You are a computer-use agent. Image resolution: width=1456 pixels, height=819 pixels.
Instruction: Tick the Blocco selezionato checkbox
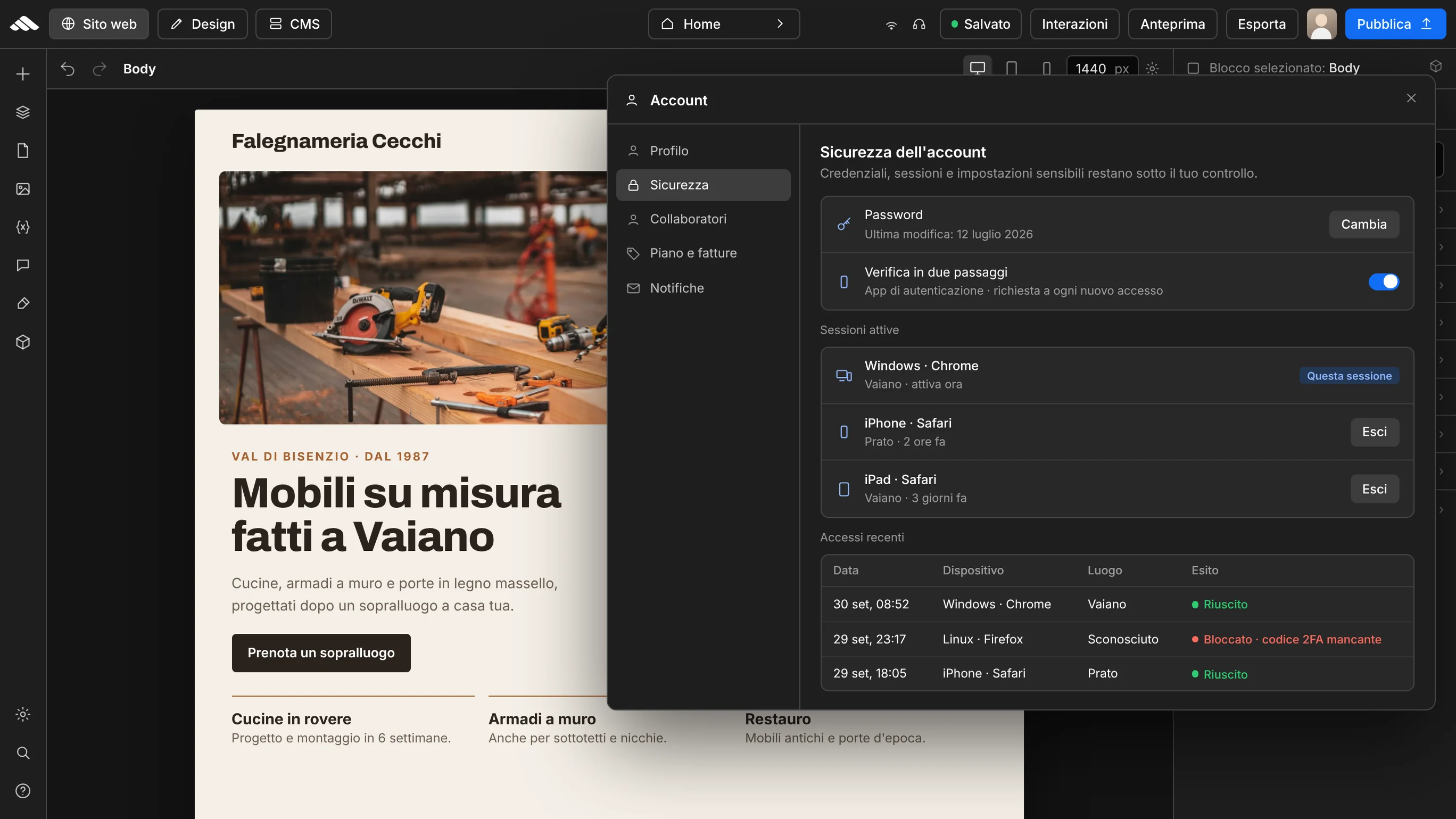1193,69
